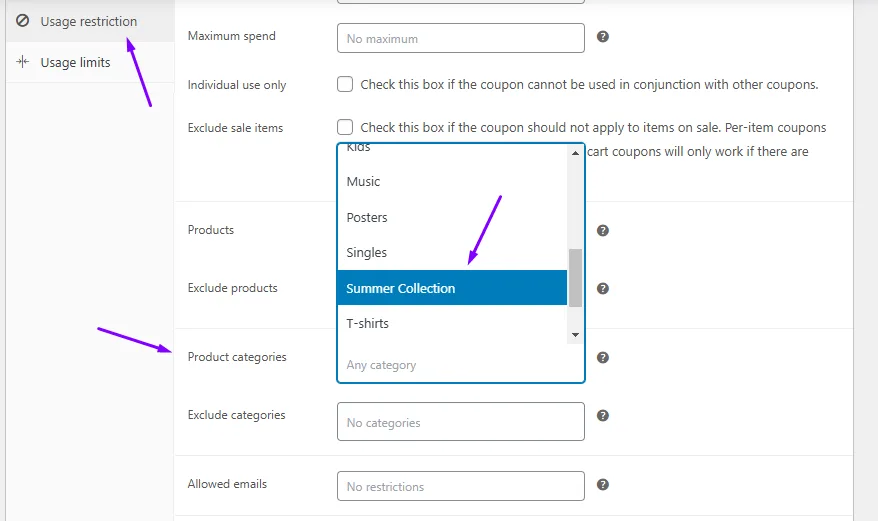Click Exclude categories help icon
Viewport: 878px width, 521px height.
point(603,416)
